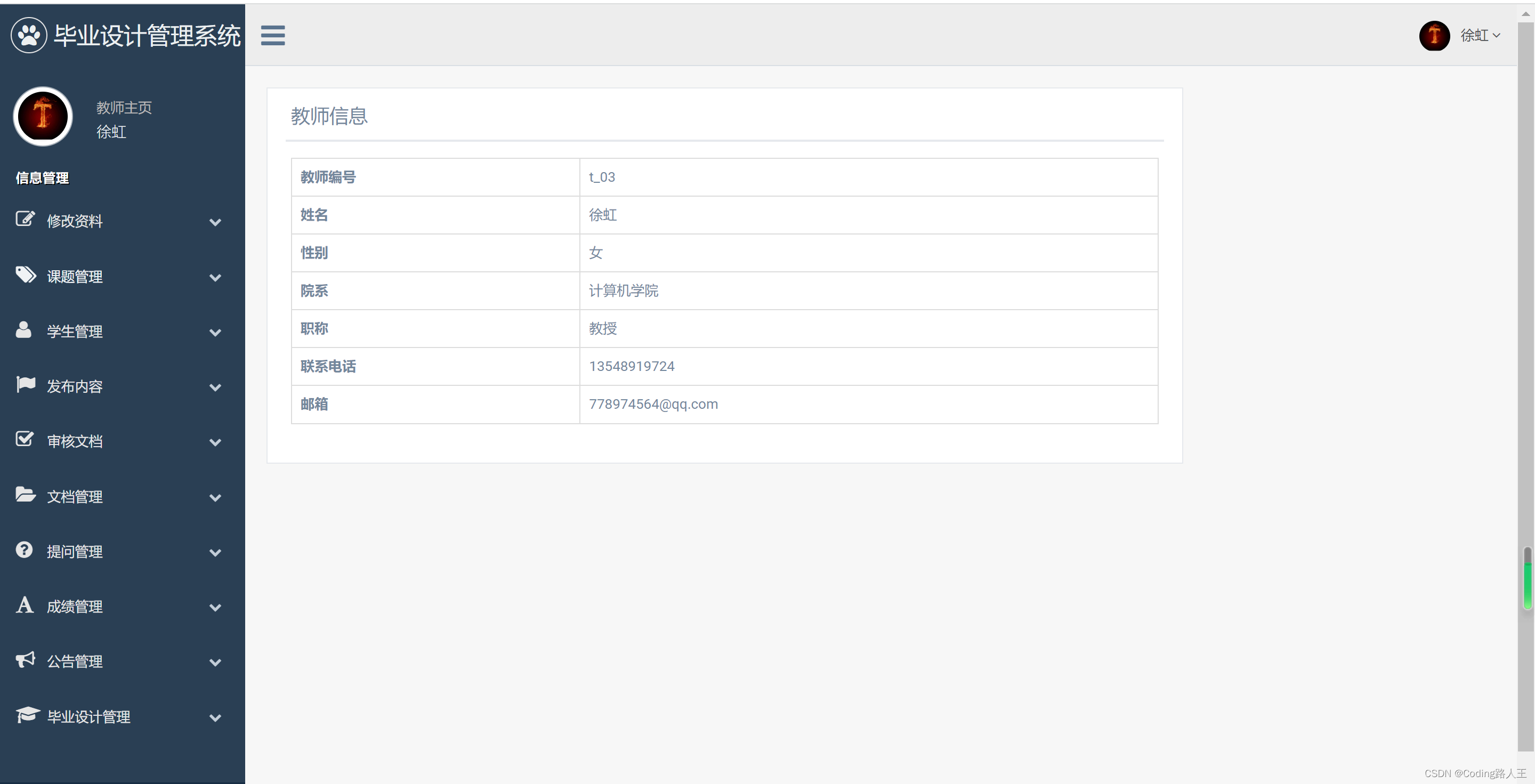The width and height of the screenshot is (1535, 784).
Task: Expand the 毕业设计管理 chevron
Action: (216, 718)
